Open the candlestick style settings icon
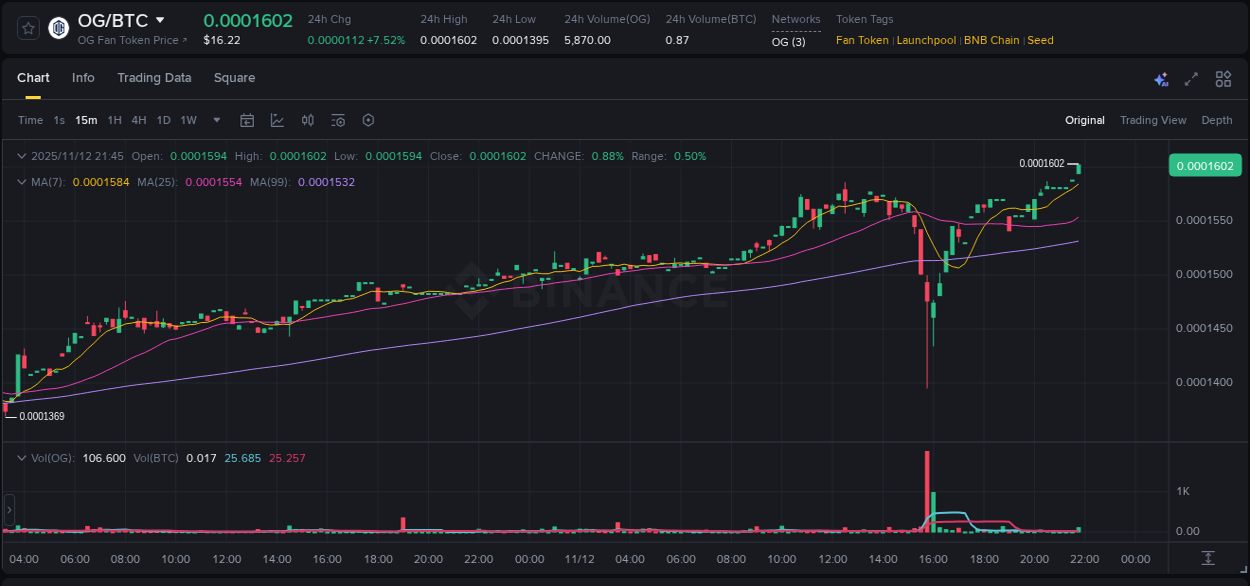The image size is (1250, 586). 307,119
